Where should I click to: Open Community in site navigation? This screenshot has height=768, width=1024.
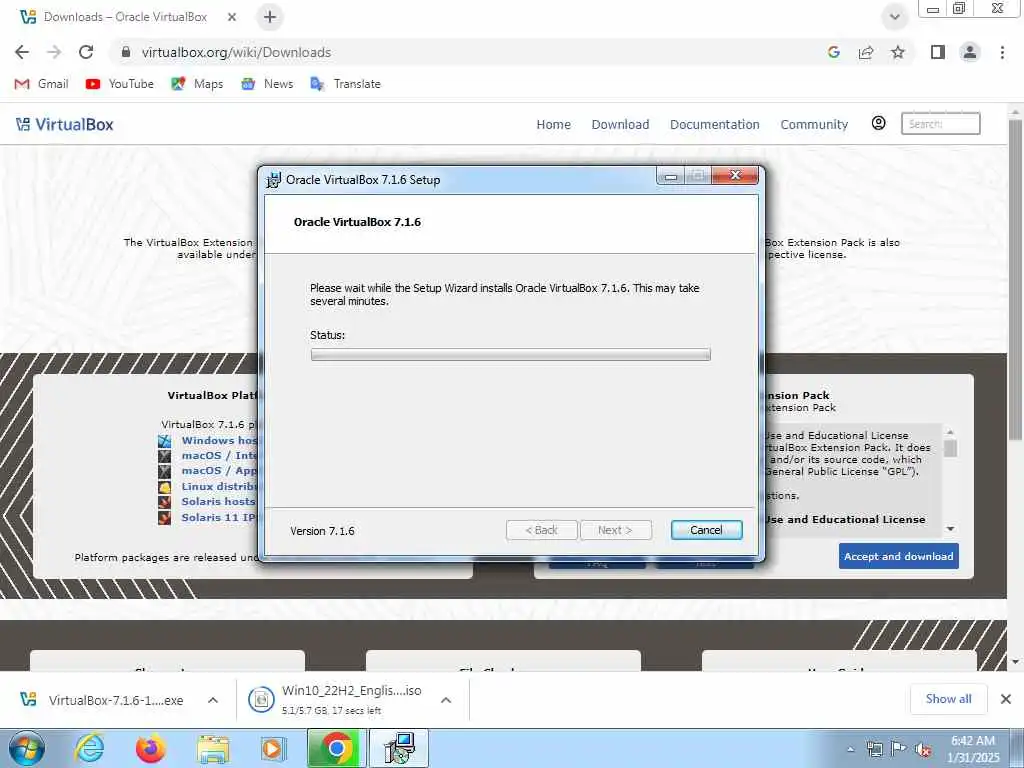[814, 124]
